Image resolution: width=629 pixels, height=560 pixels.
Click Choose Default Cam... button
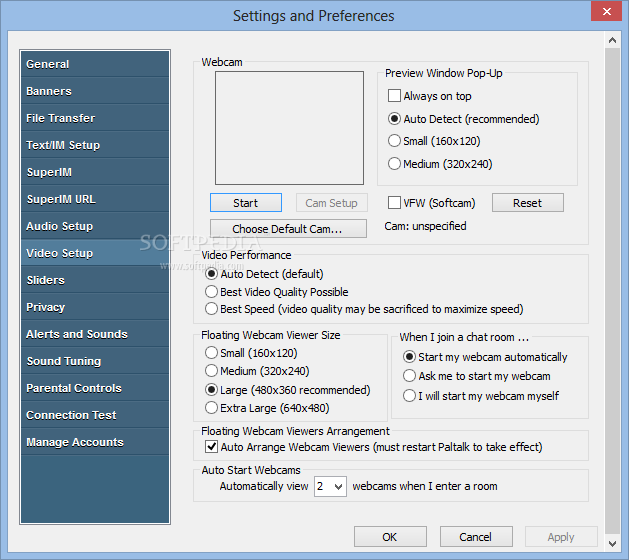[x=288, y=228]
